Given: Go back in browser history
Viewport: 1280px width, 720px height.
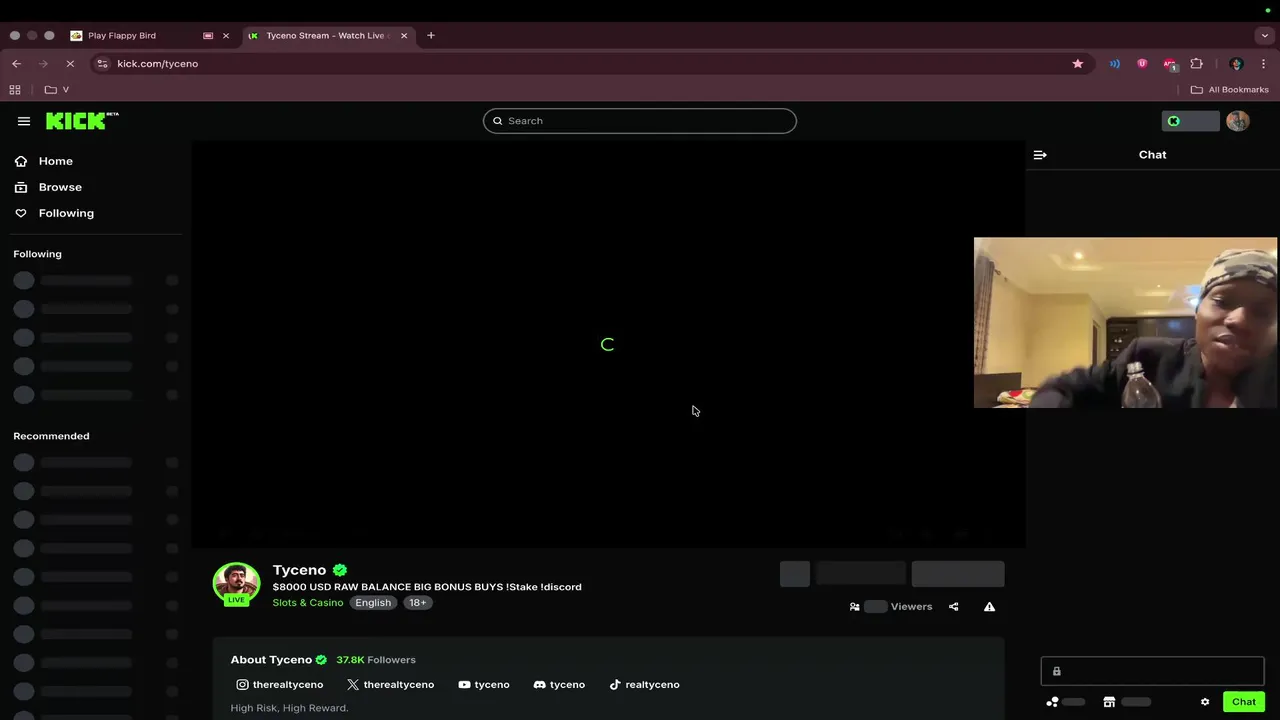Looking at the screenshot, I should point(16,63).
